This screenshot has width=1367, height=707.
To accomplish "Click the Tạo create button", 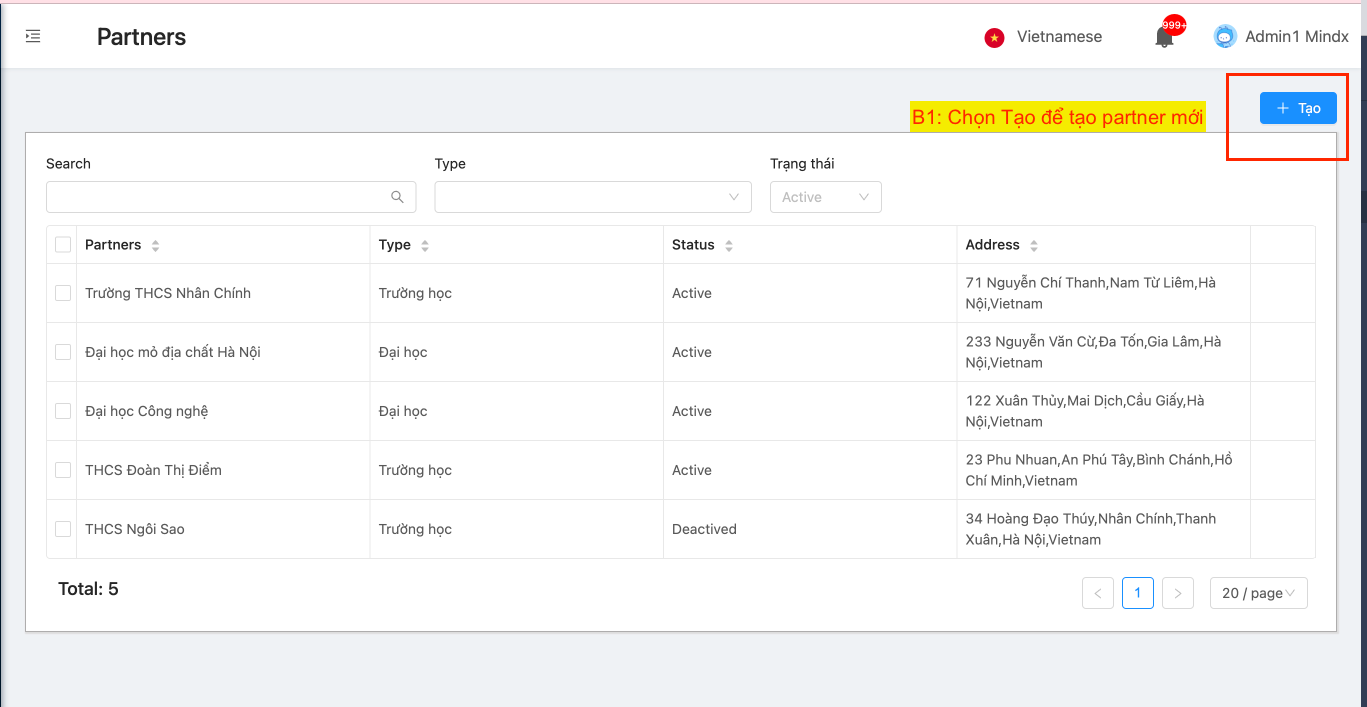I will tap(1298, 108).
